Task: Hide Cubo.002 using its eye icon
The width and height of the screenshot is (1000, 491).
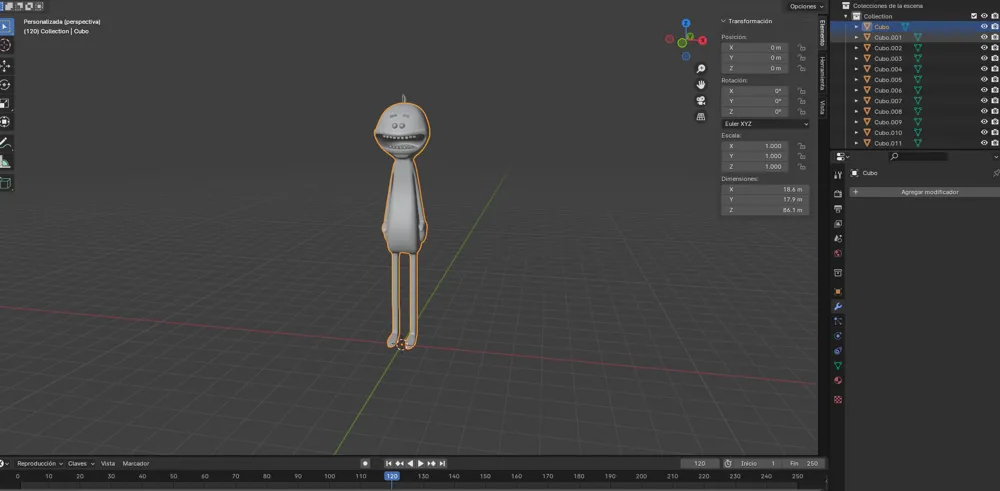Action: pos(984,48)
